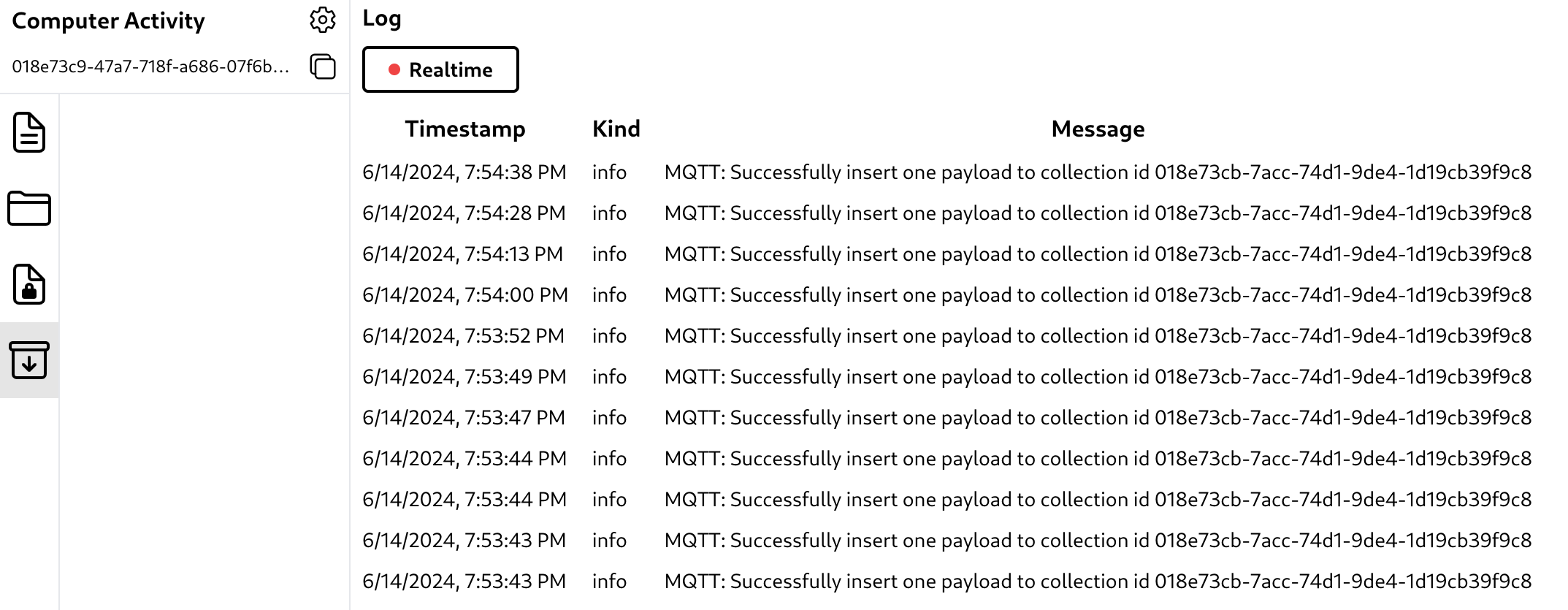Click the Timestamp column header
The image size is (1568, 610).
coord(465,129)
